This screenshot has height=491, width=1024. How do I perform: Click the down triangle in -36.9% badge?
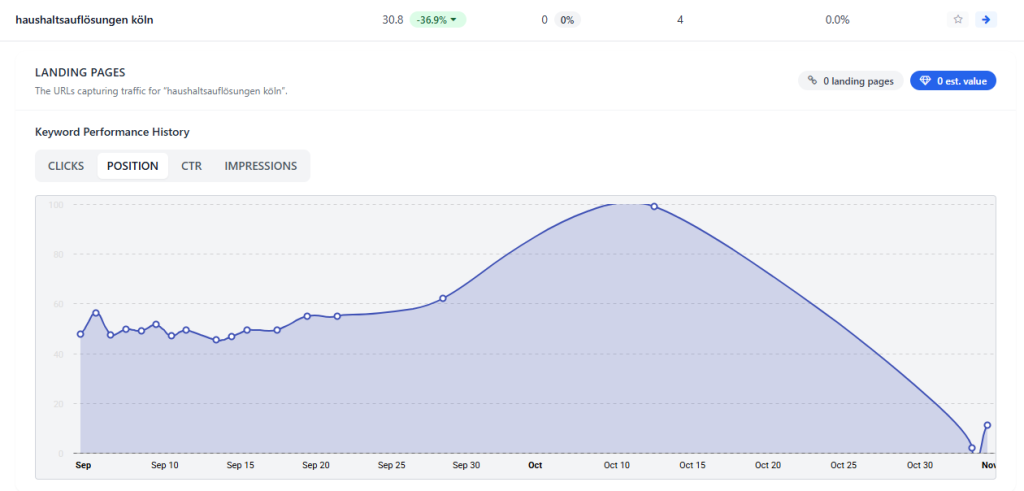(x=455, y=19)
